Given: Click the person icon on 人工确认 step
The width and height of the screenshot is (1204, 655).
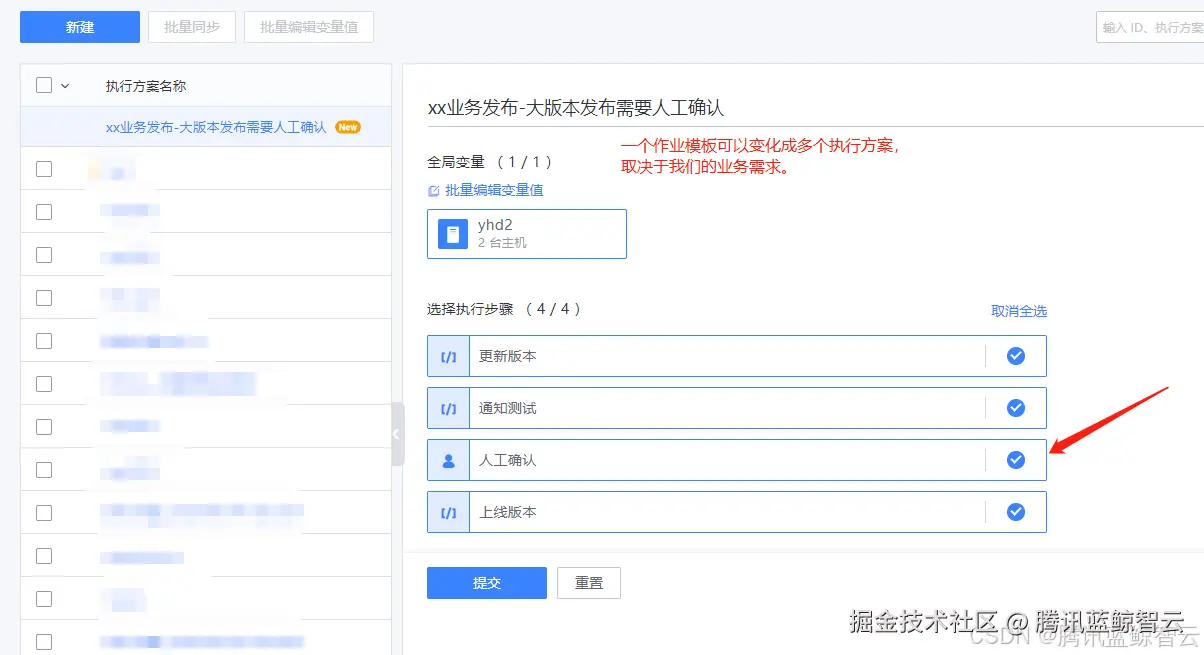Looking at the screenshot, I should (x=447, y=459).
